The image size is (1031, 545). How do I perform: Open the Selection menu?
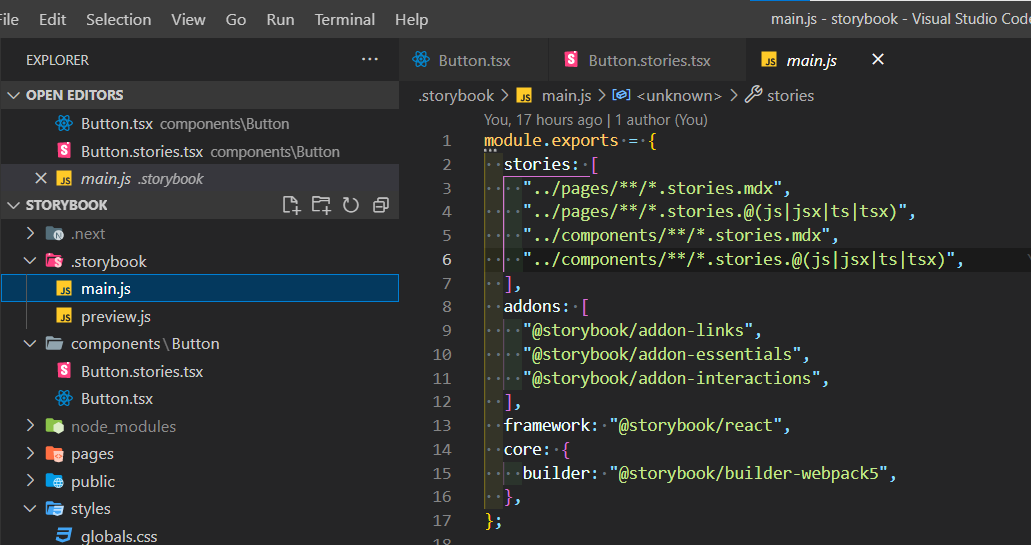(118, 20)
